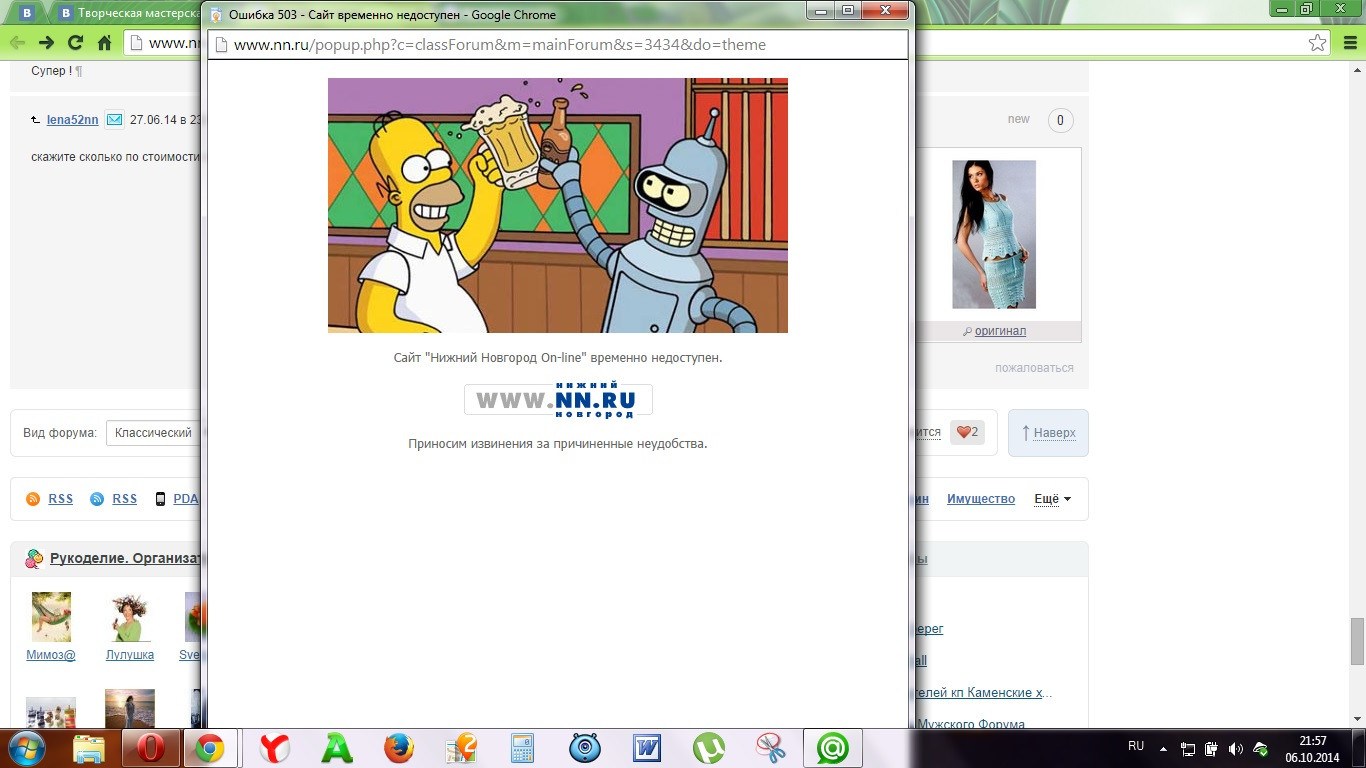Click the Лулушка user avatar
The image size is (1366, 768).
[130, 617]
